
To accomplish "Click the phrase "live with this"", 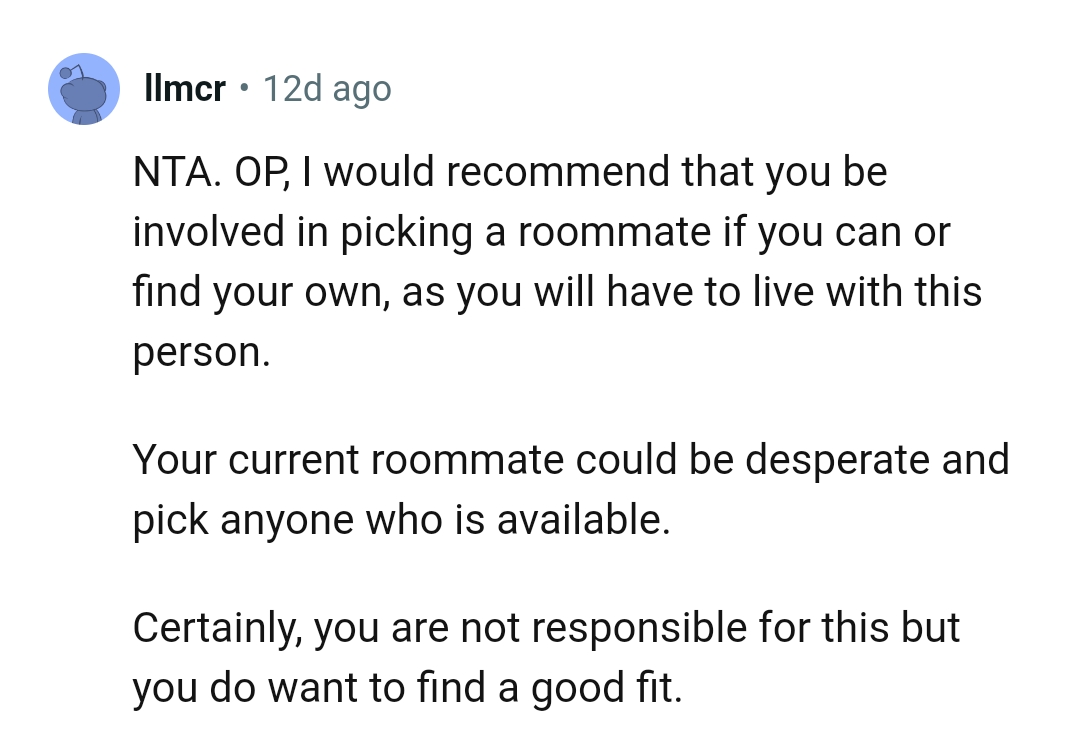I will pos(866,292).
